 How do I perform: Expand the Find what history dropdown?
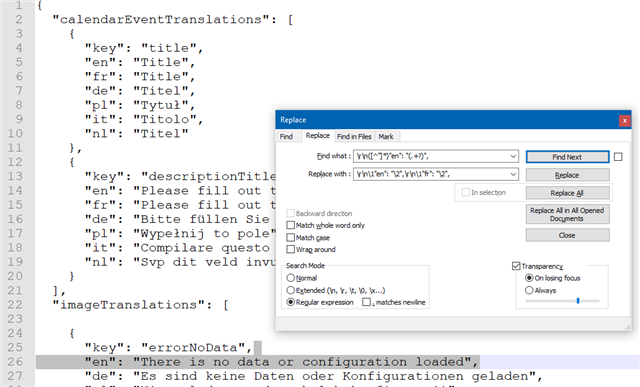click(x=513, y=156)
